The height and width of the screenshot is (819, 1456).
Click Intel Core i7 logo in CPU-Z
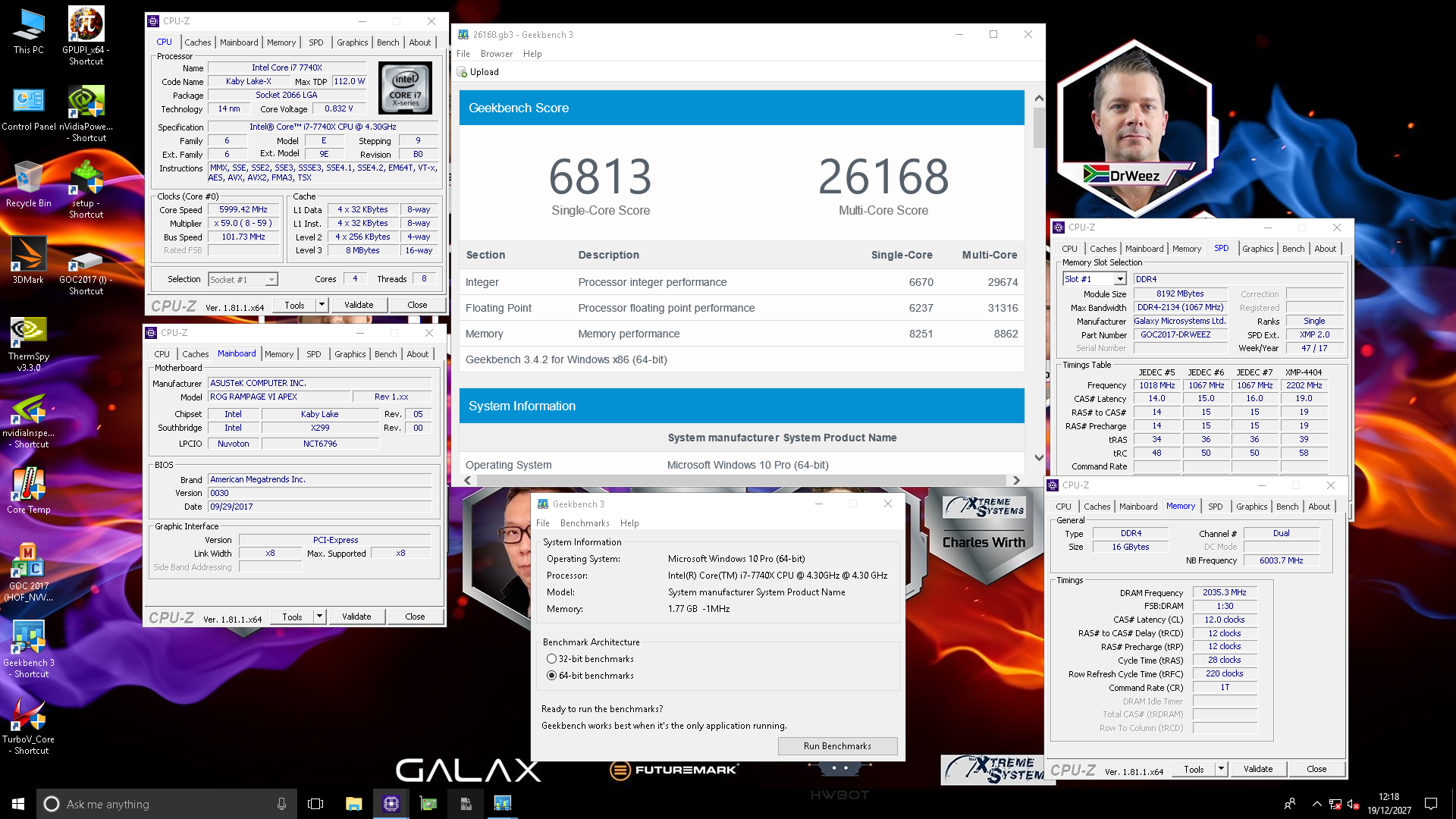(x=405, y=88)
